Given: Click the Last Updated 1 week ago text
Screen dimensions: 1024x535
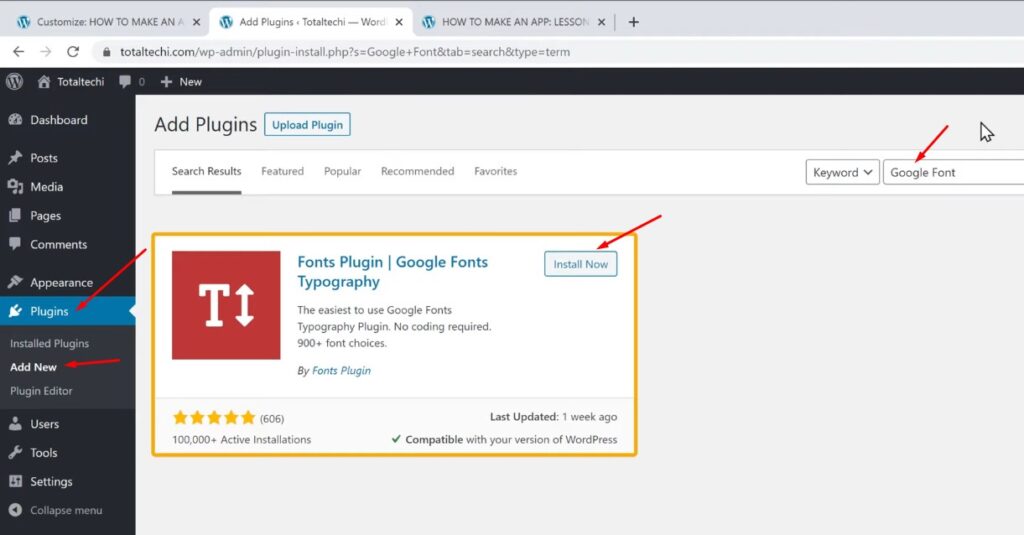Looking at the screenshot, I should coord(553,417).
